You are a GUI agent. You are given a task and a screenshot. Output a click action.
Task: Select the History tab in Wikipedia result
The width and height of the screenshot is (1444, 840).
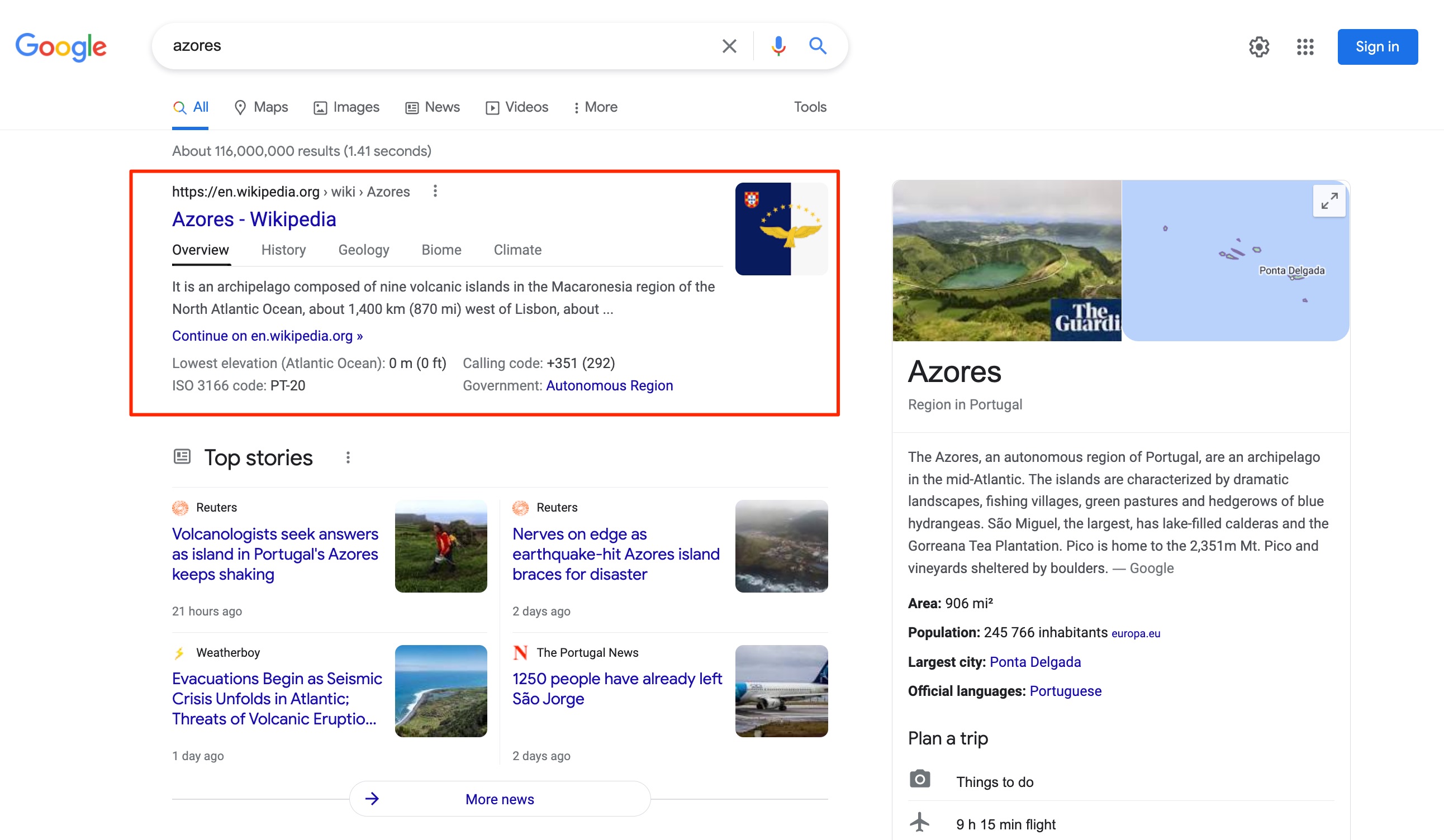click(284, 250)
